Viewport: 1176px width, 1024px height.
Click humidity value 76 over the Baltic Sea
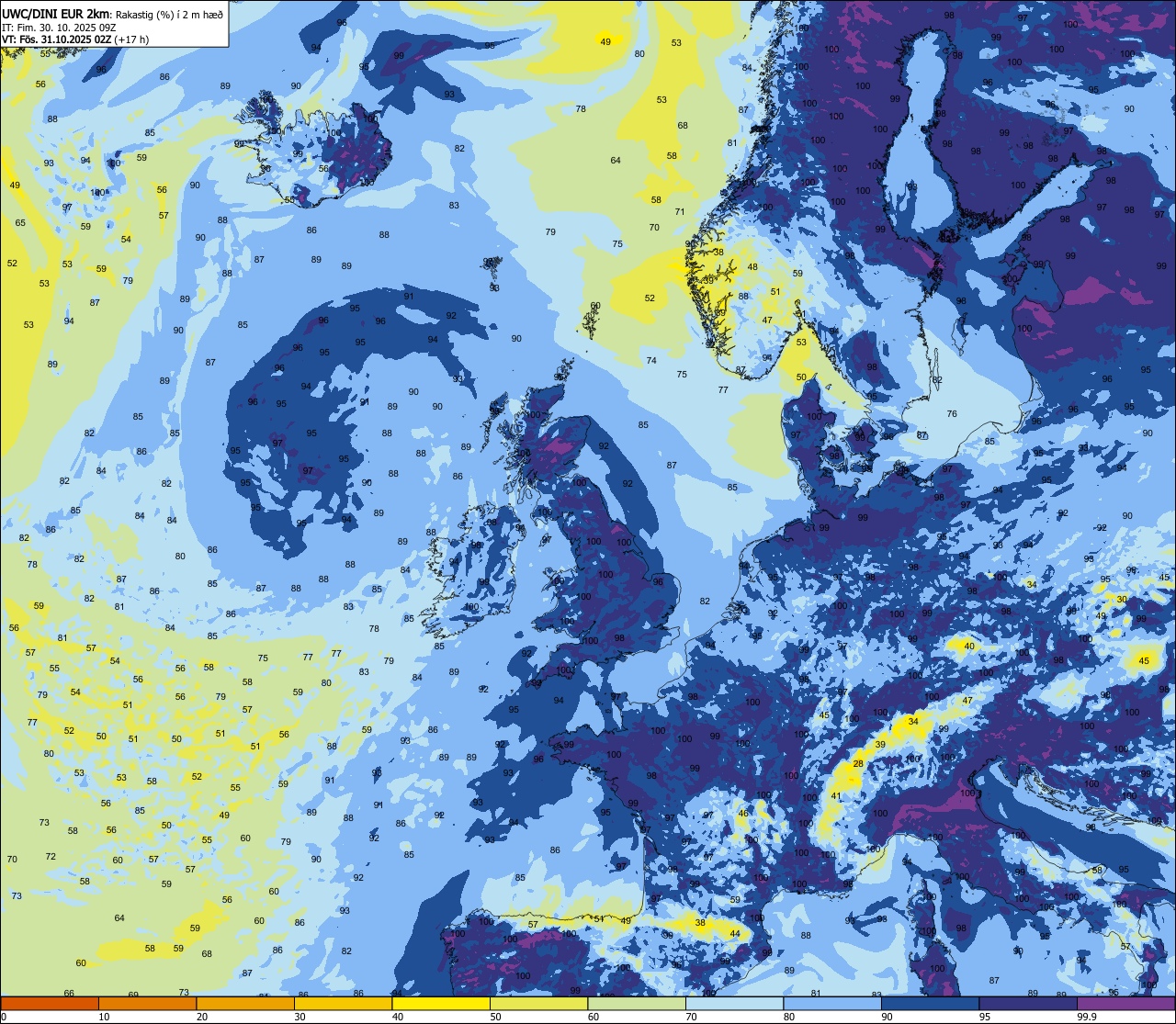click(x=952, y=414)
